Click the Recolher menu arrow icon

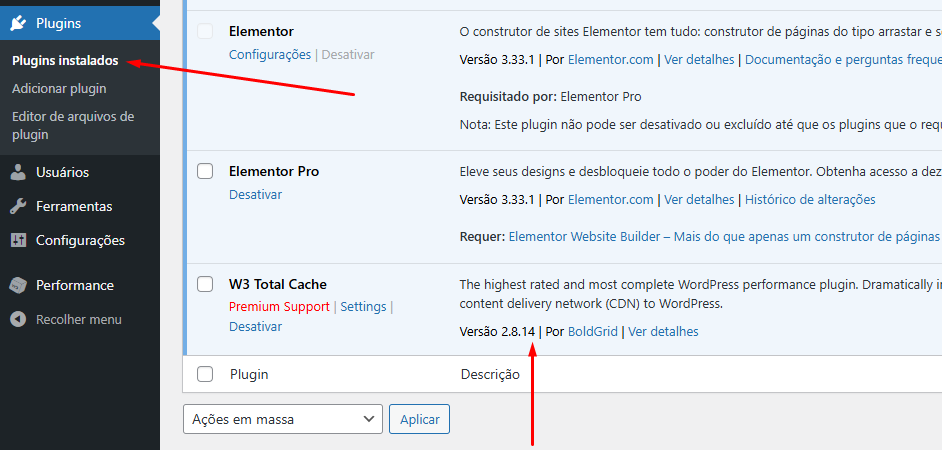pyautogui.click(x=19, y=320)
